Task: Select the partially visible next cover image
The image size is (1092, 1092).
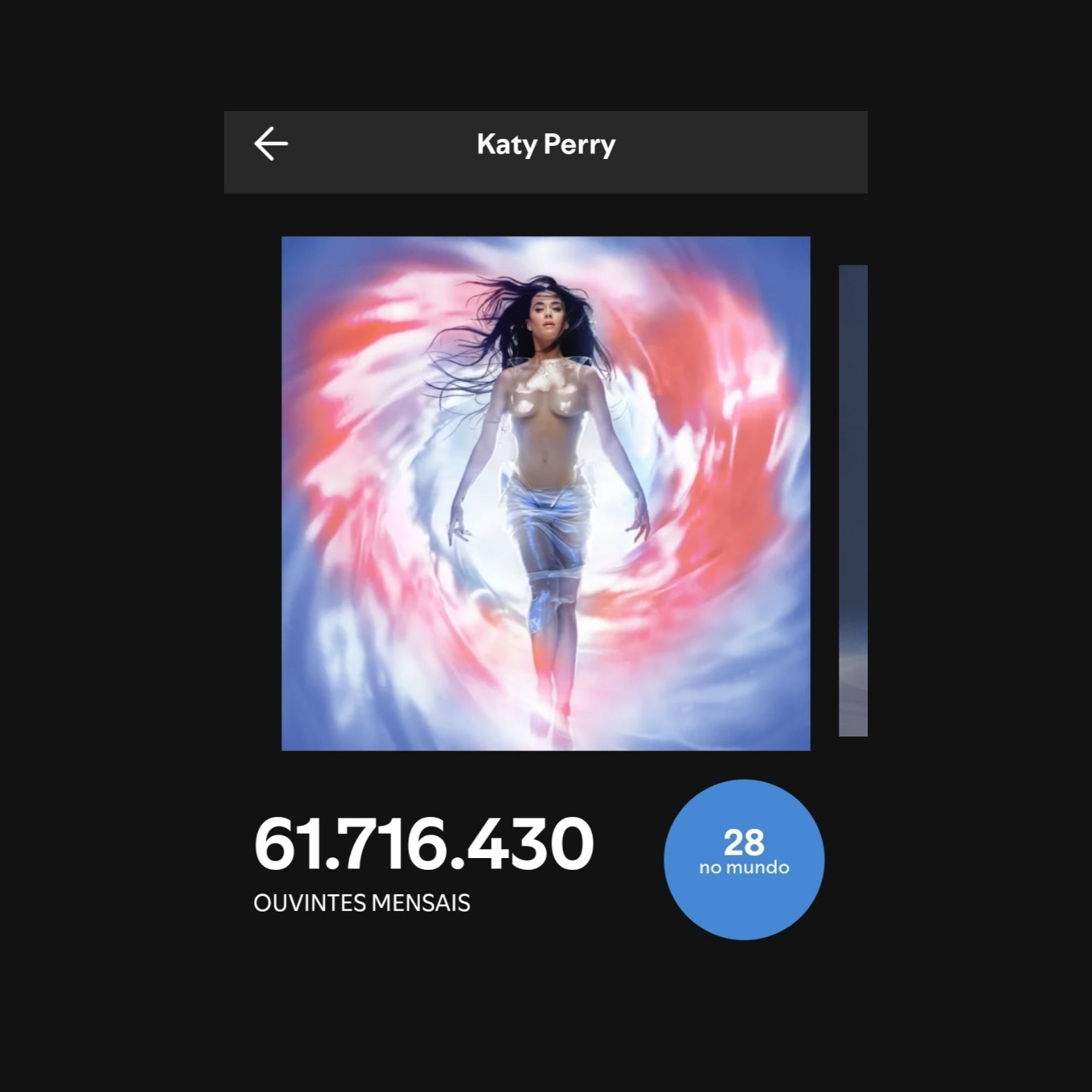Action: pyautogui.click(x=853, y=501)
